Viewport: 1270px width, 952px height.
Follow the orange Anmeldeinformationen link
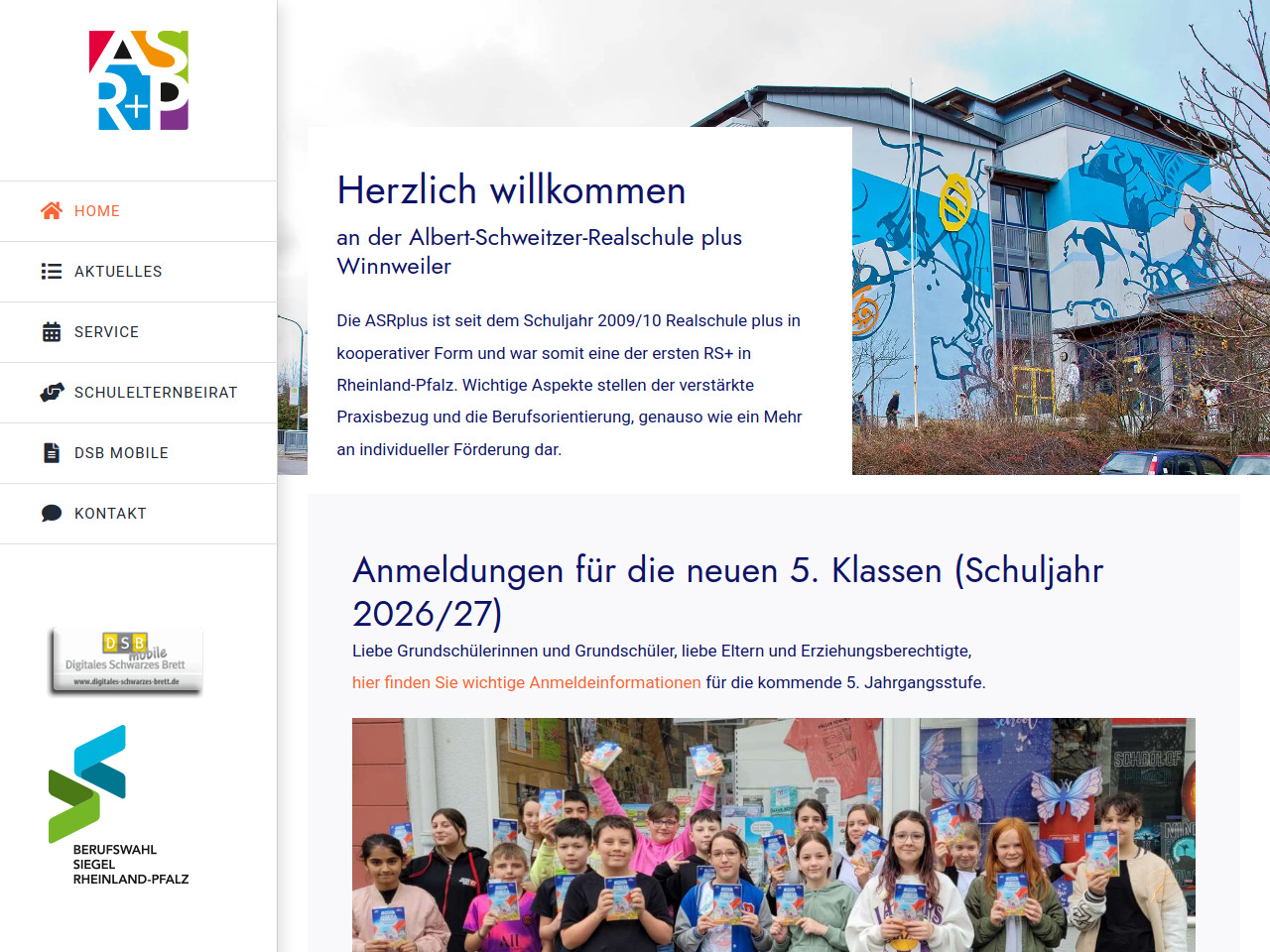tap(526, 682)
